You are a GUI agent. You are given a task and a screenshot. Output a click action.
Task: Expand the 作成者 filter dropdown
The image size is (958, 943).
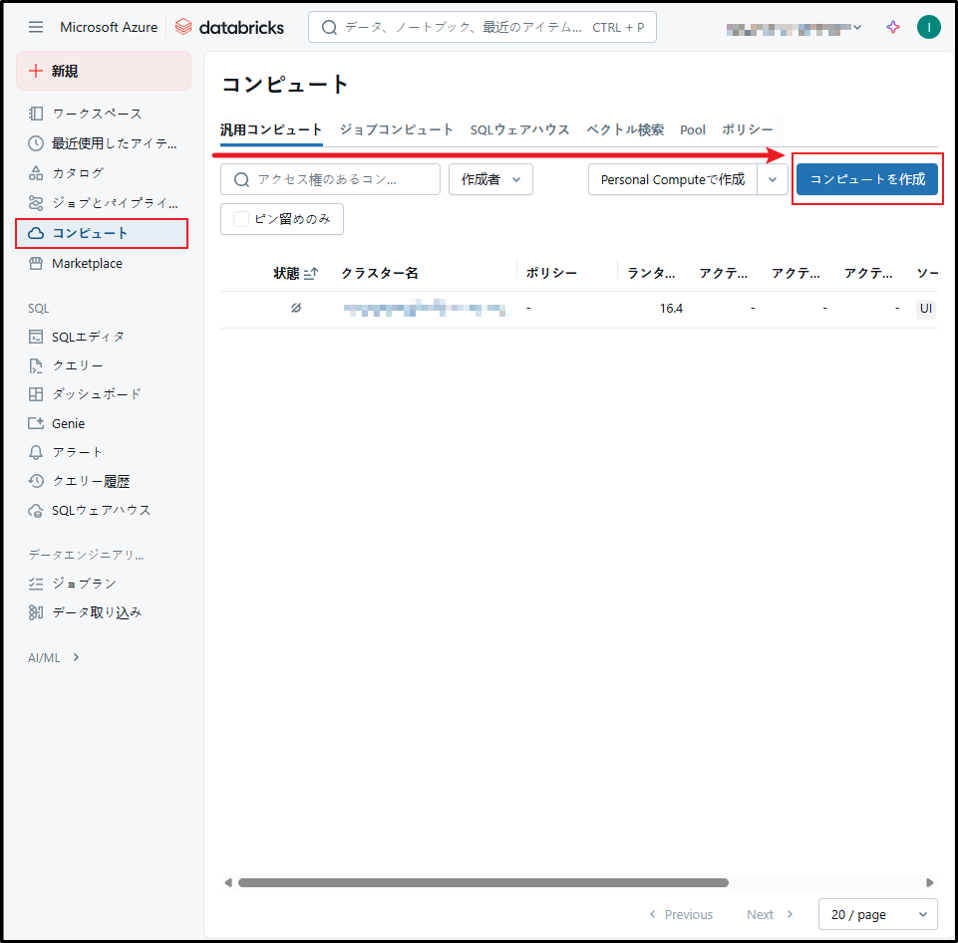[x=491, y=179]
